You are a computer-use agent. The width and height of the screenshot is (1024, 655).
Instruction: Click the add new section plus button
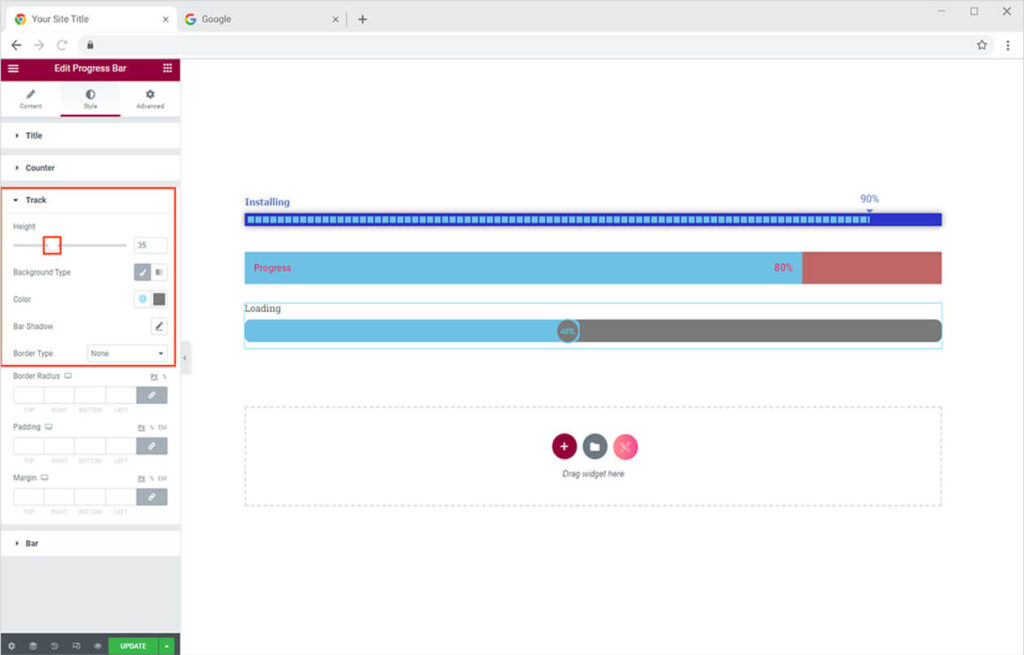[x=564, y=447]
